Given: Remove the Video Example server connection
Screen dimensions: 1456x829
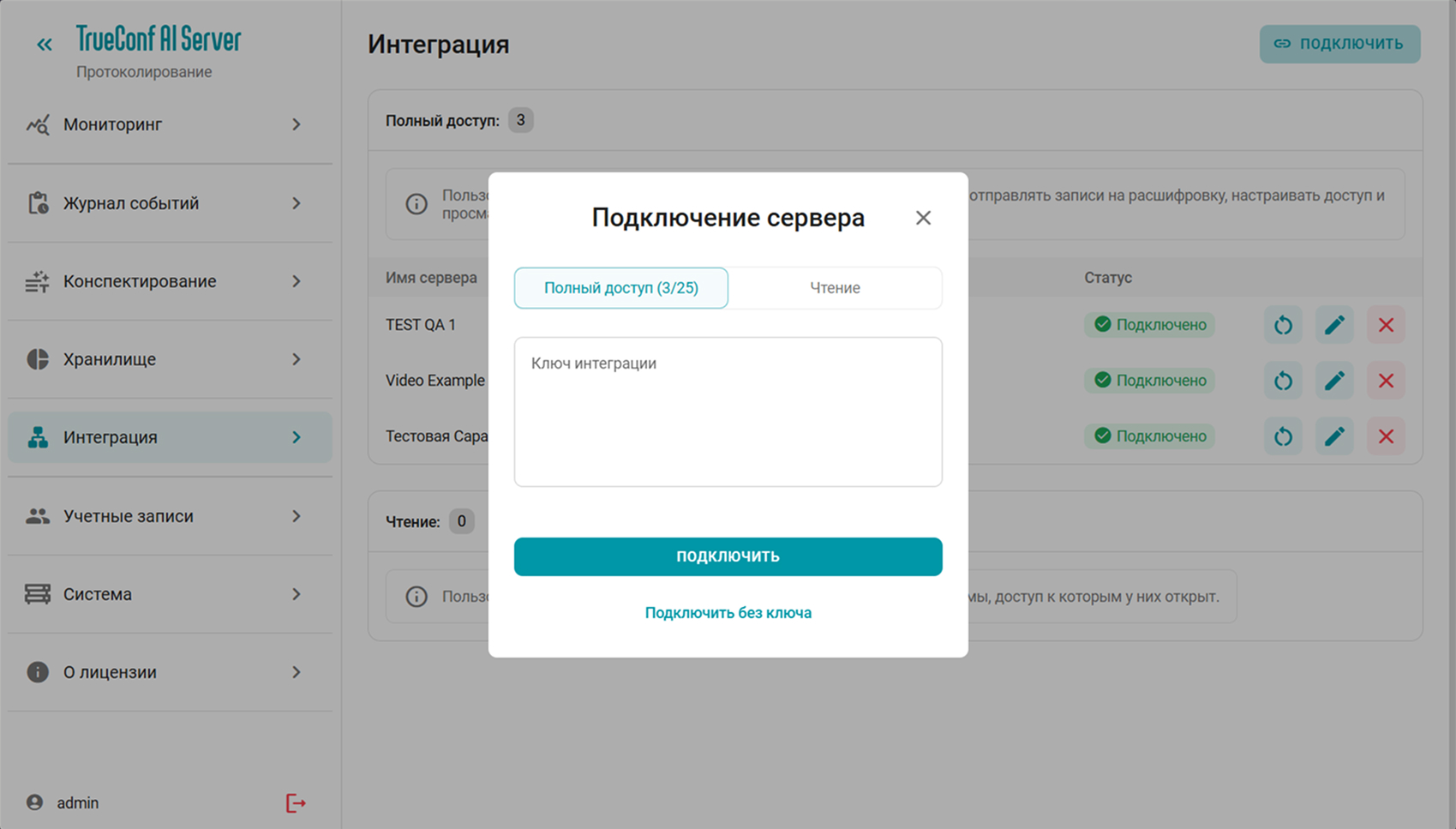Looking at the screenshot, I should click(1386, 381).
